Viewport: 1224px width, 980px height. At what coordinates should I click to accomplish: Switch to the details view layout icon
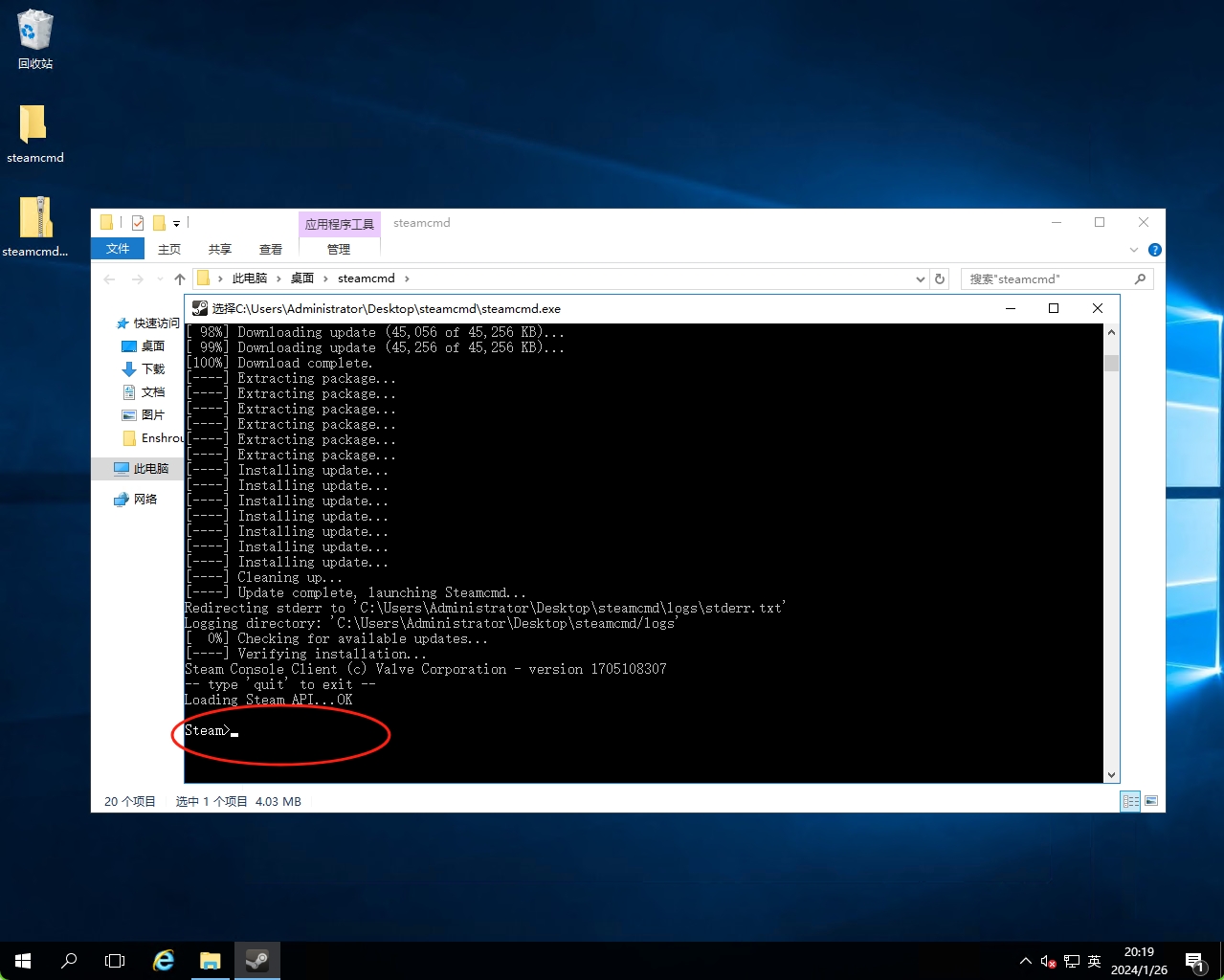(x=1130, y=801)
